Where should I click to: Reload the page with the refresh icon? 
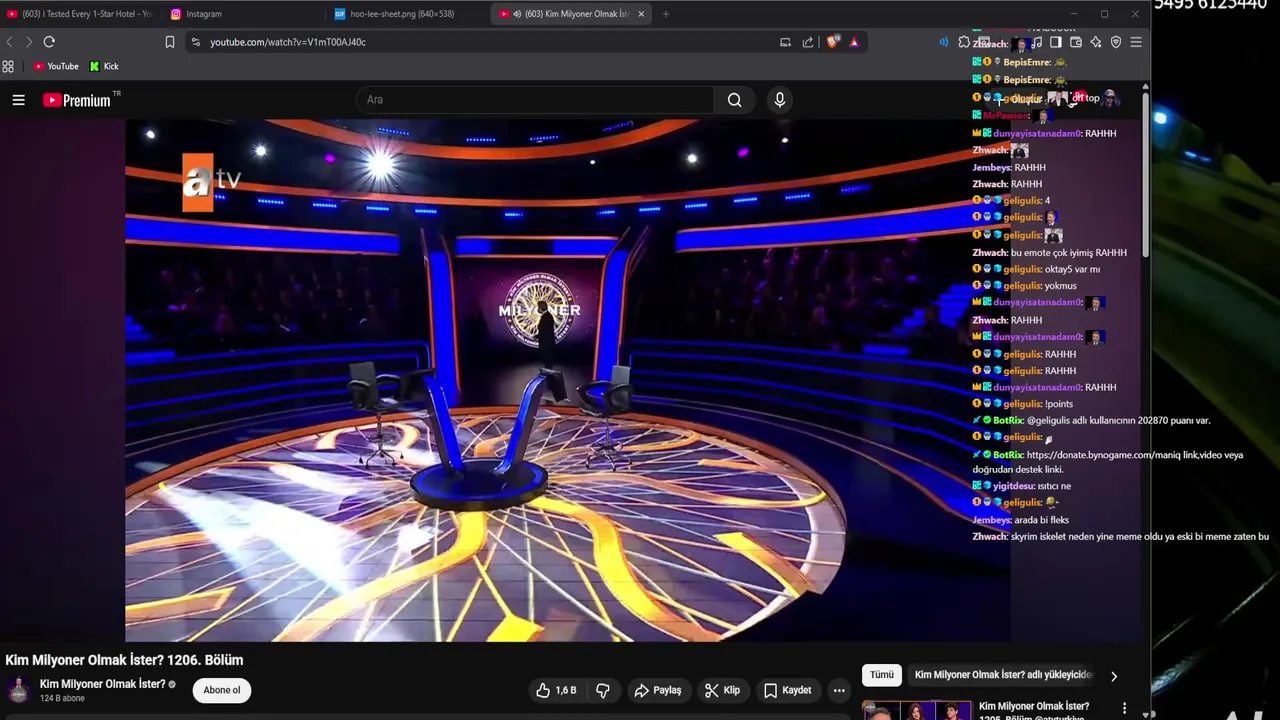pyautogui.click(x=49, y=42)
